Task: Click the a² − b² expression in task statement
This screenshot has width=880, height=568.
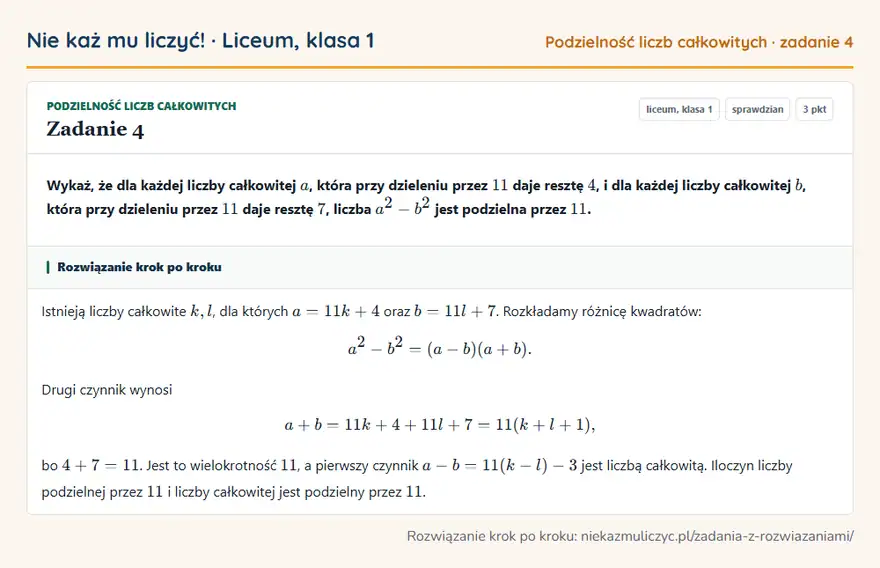Action: click(402, 207)
